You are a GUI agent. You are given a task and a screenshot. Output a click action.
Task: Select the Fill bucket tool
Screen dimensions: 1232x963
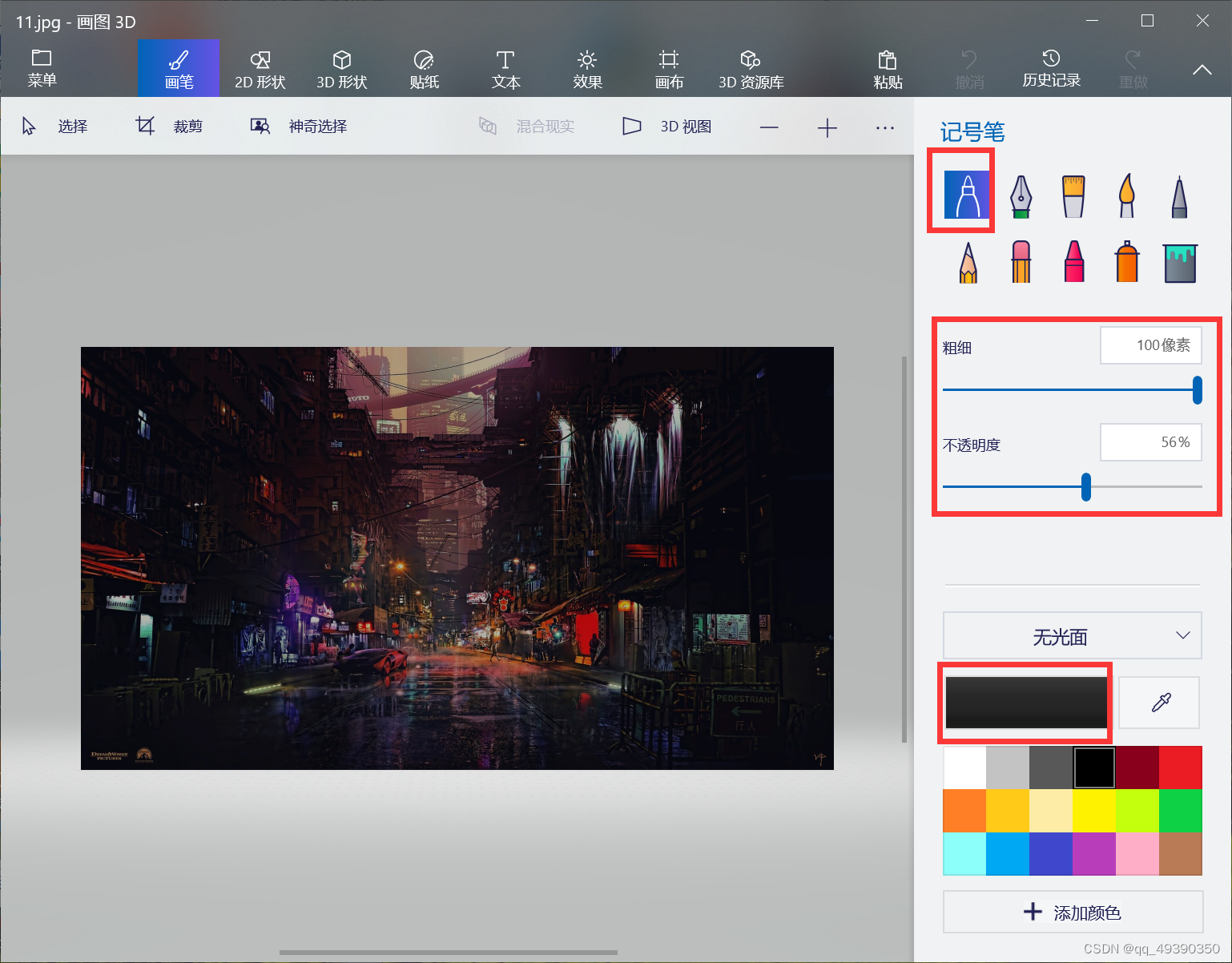tap(1180, 264)
